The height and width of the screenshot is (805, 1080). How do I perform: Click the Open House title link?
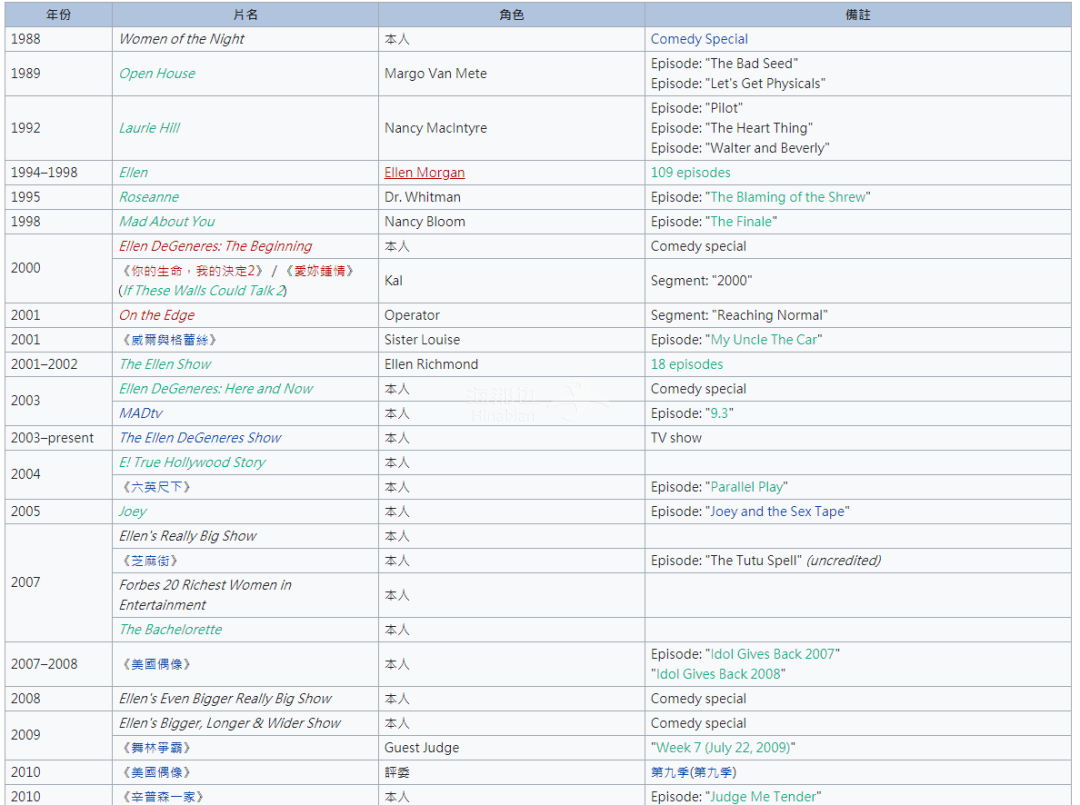[x=157, y=74]
